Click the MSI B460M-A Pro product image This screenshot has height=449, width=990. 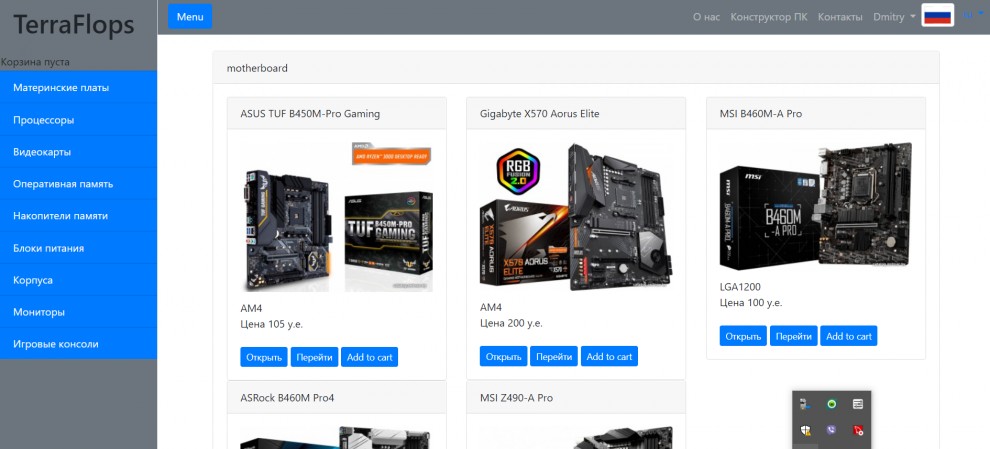(x=816, y=207)
